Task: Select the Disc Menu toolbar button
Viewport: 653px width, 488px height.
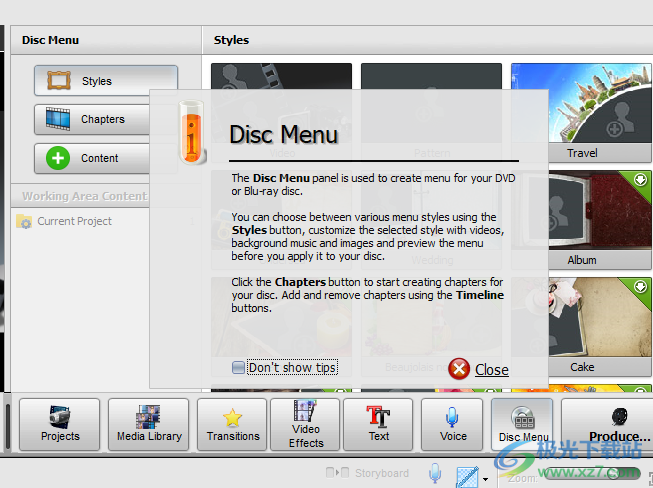Action: (x=523, y=424)
